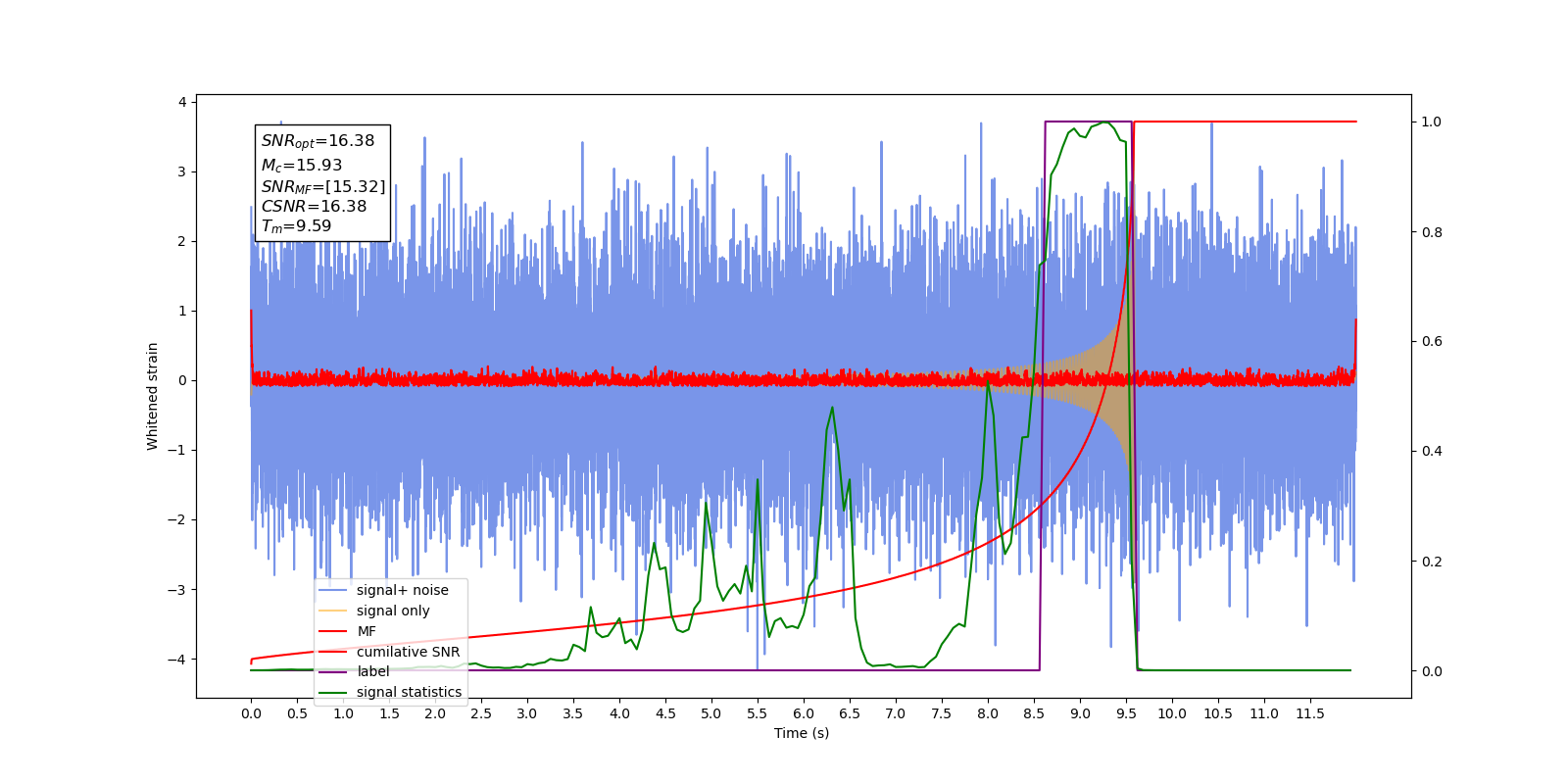Click the 'signal statistics' legend label
The width and height of the screenshot is (1568, 784).
point(409,692)
